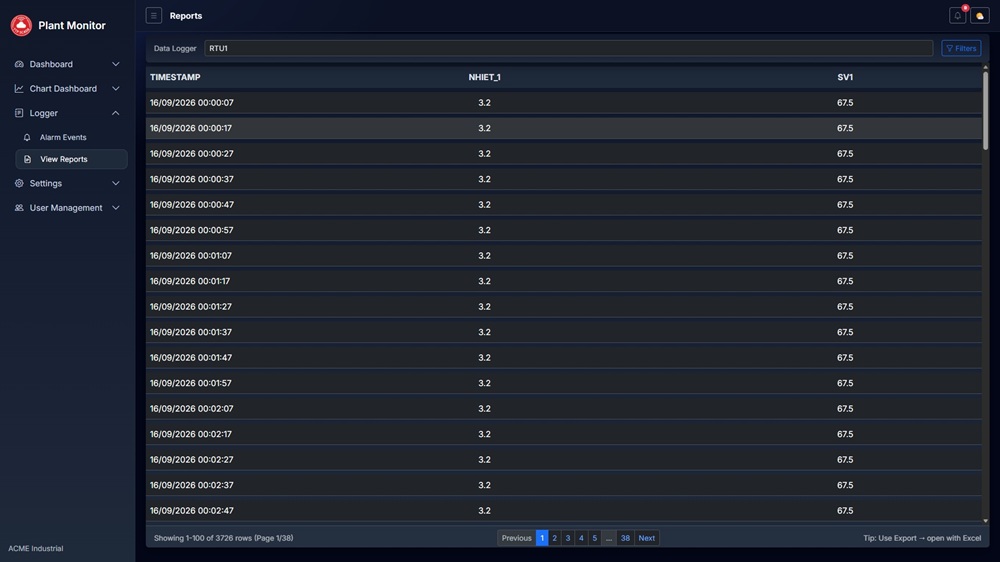Click the NHIET_1 column header
Screen dimensions: 1000x562
485,77
